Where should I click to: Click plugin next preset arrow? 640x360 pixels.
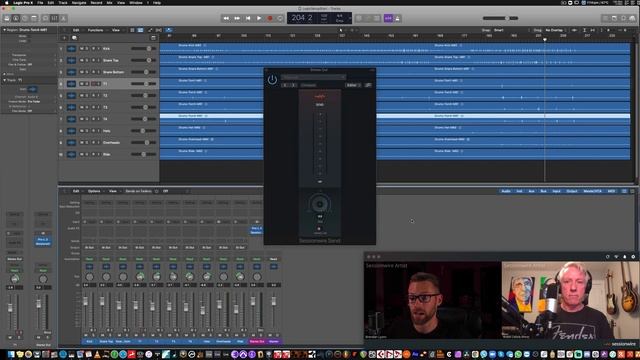(294, 85)
